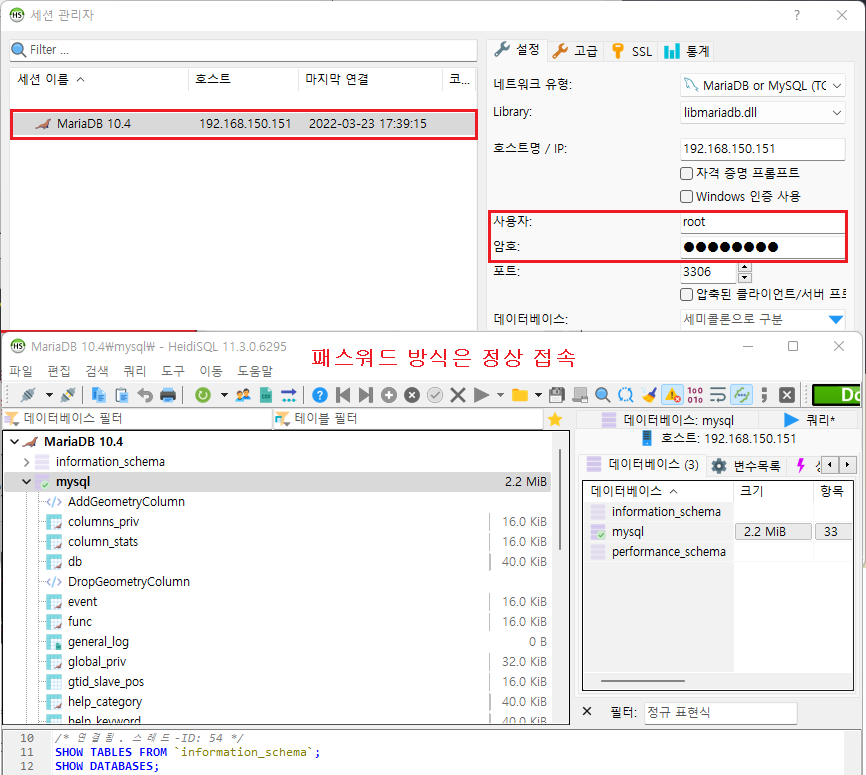The width and height of the screenshot is (866, 775).
Task: Click the undo arrow icon
Action: 145,395
